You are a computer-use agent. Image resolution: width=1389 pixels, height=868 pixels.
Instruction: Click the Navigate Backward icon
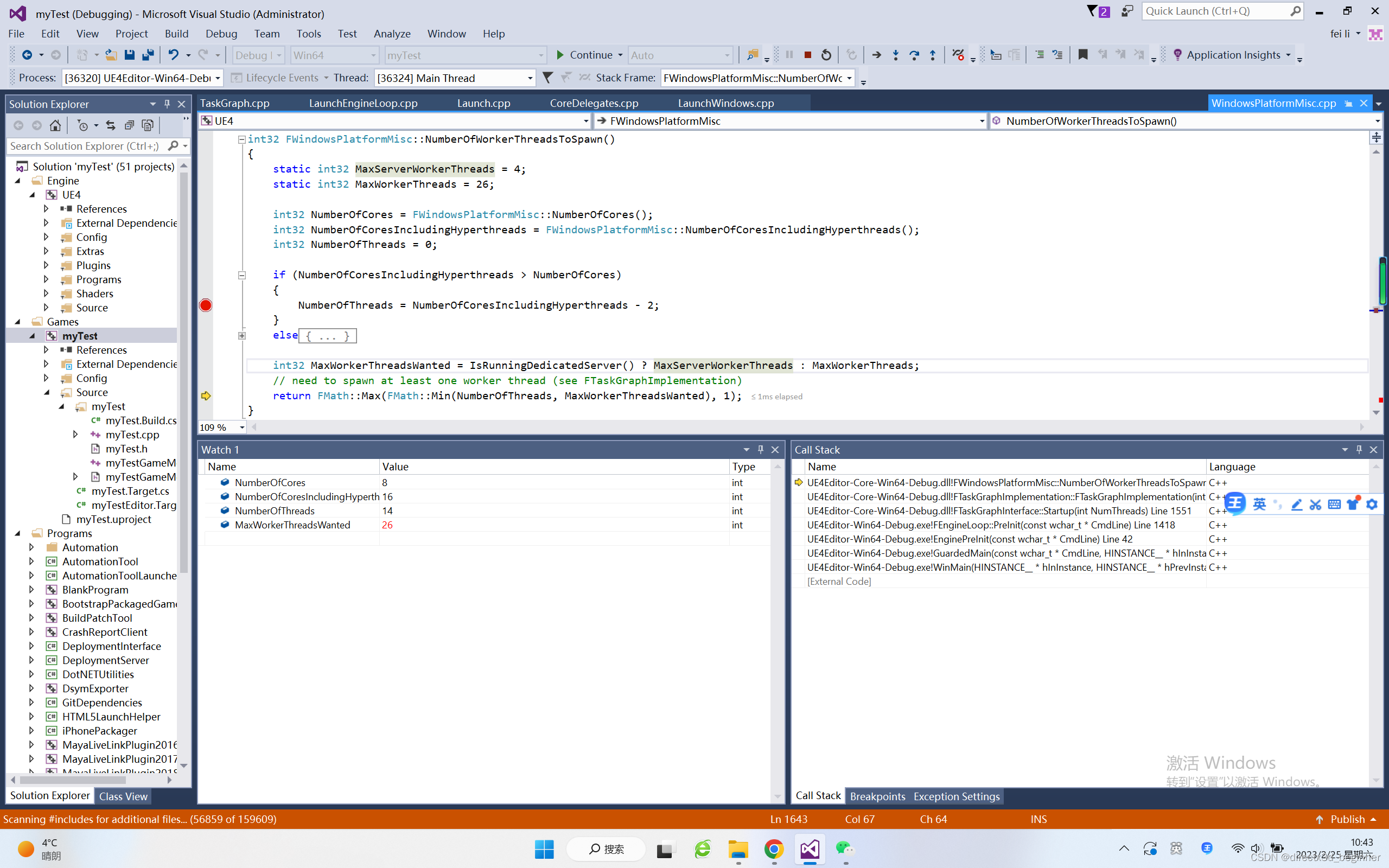pos(27,55)
